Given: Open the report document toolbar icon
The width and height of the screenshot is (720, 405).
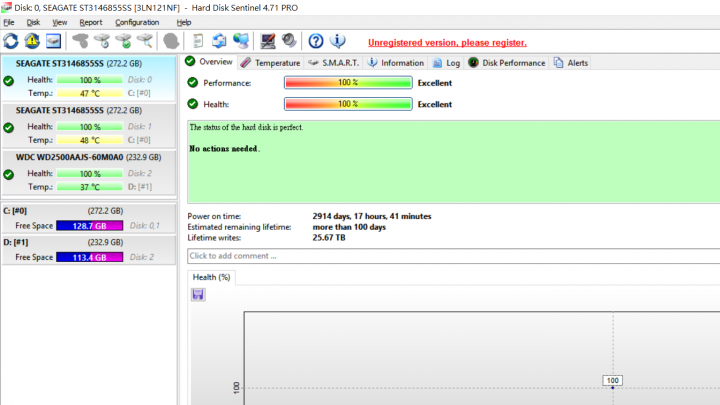Looking at the screenshot, I should (198, 41).
